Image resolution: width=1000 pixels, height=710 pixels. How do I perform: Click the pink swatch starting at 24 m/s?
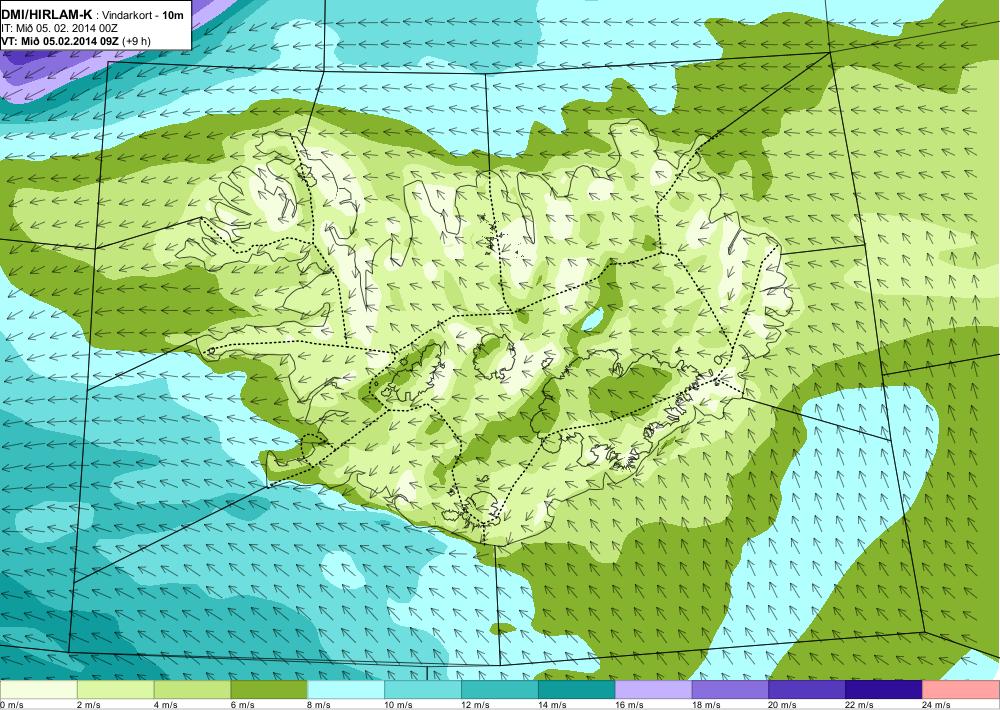pyautogui.click(x=961, y=690)
